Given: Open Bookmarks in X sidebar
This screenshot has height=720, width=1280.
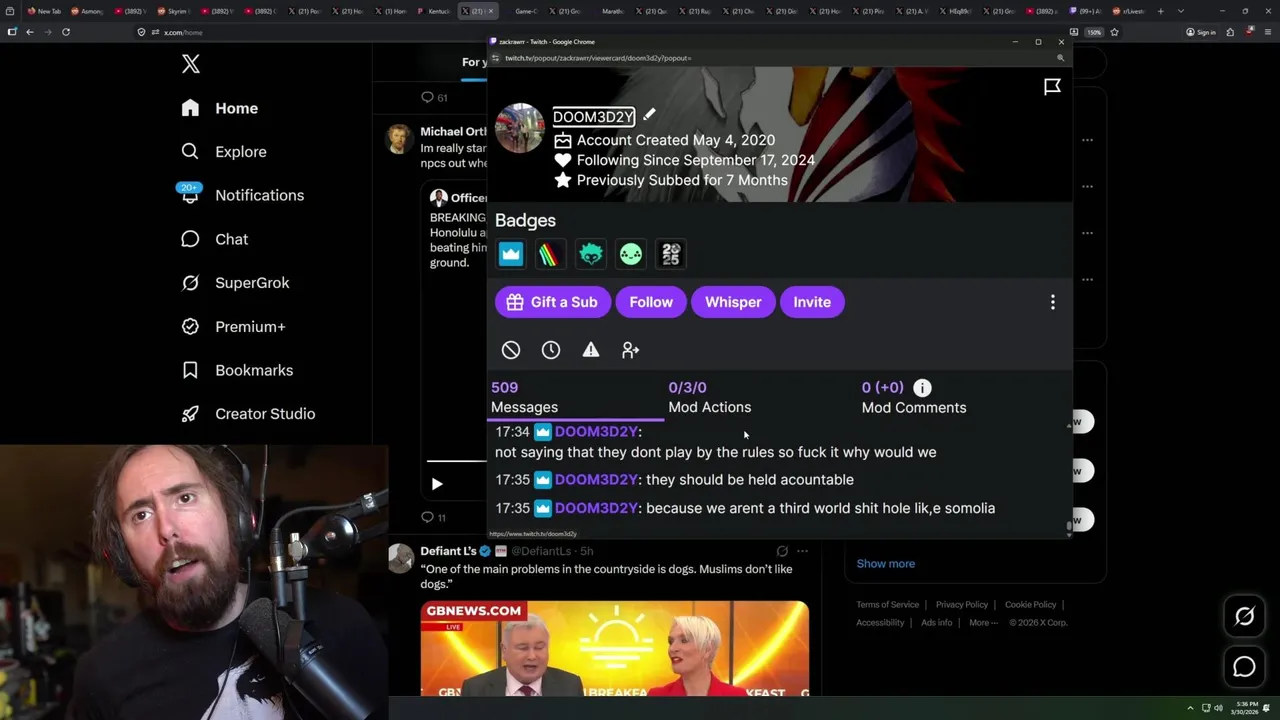Looking at the screenshot, I should (x=237, y=370).
